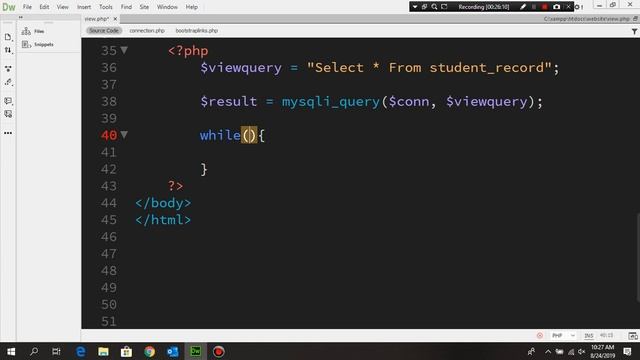Open the Tools menu
The height and width of the screenshot is (360, 640).
[106, 7]
